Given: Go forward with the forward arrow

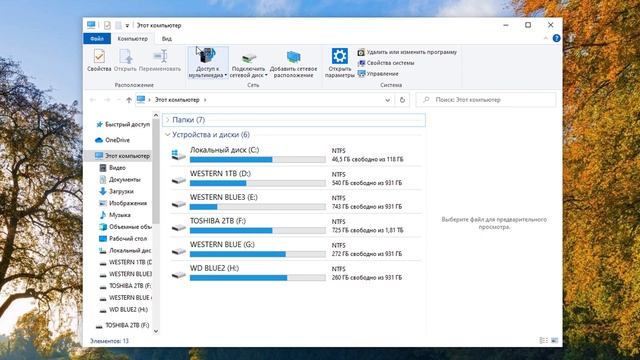Looking at the screenshot, I should point(107,100).
